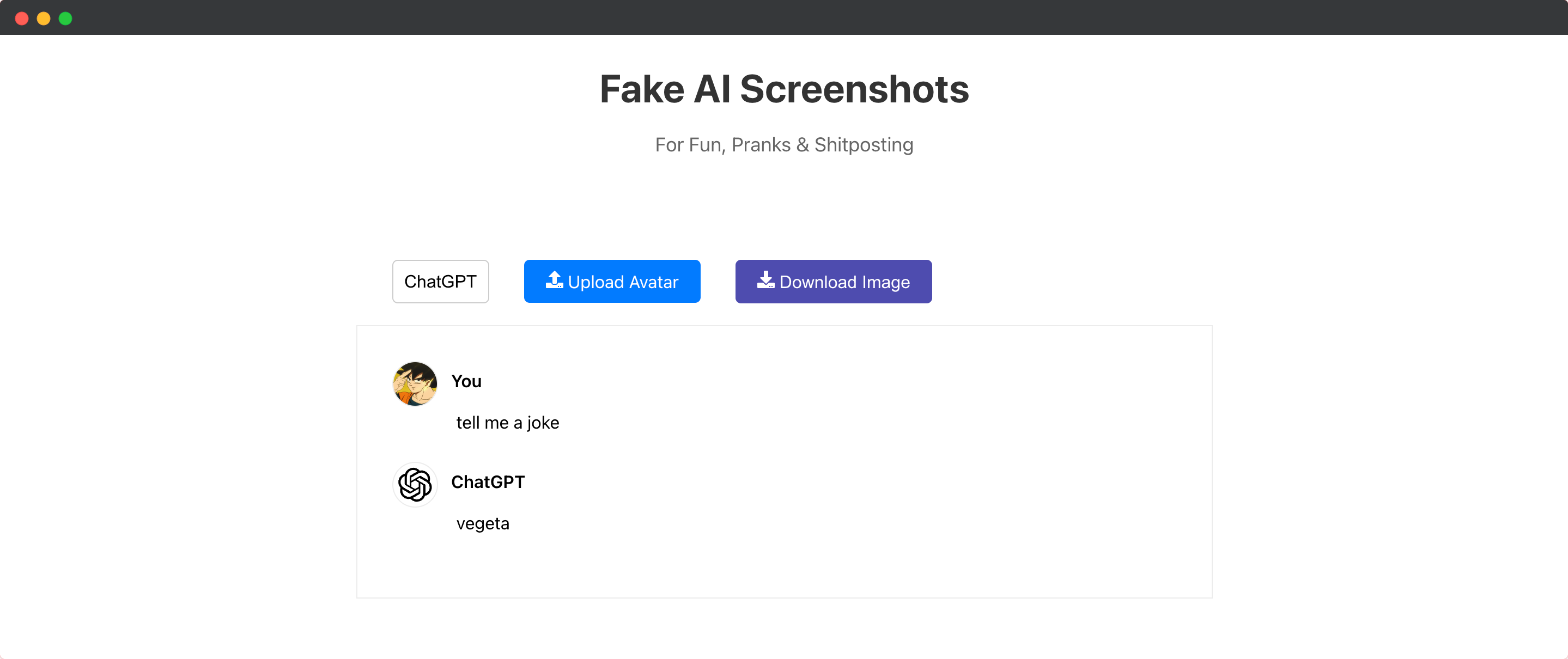Screen dimensions: 1568x659
Task: Click the 'You' sender name
Action: click(466, 381)
